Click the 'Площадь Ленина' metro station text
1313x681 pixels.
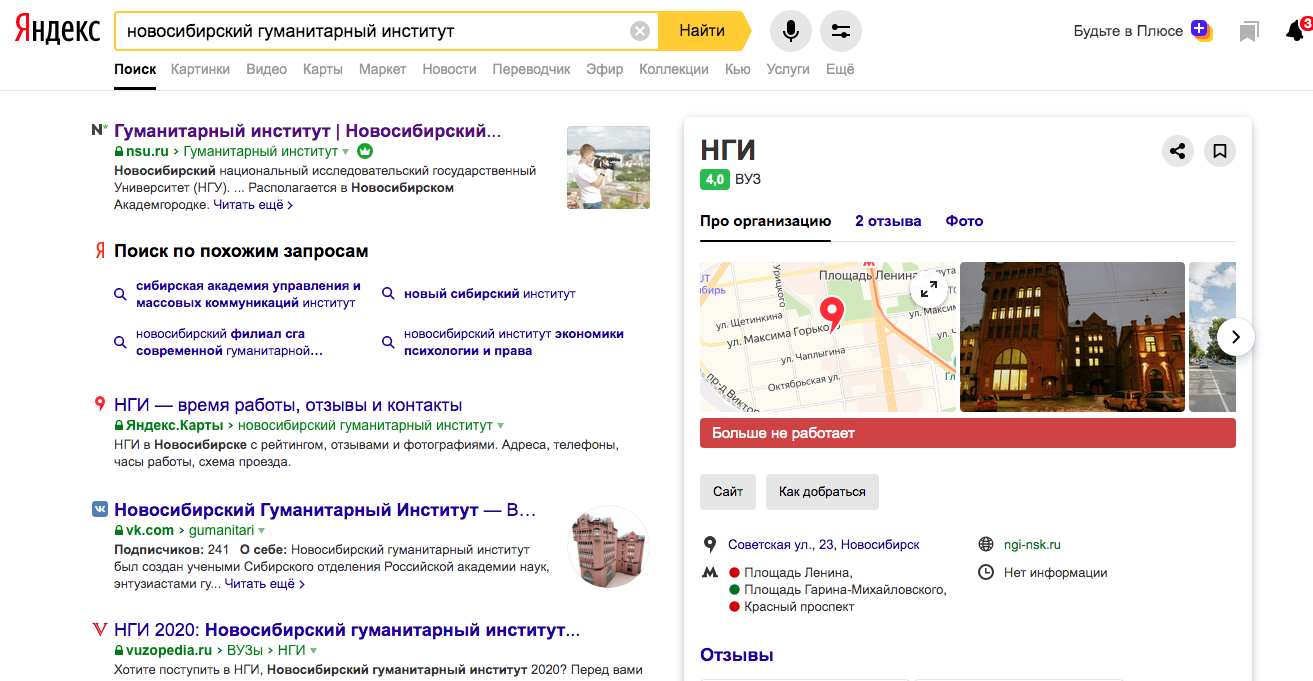pos(797,573)
